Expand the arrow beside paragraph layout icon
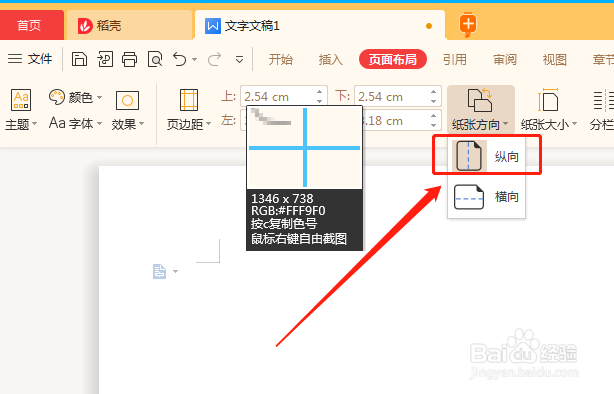 [175, 271]
